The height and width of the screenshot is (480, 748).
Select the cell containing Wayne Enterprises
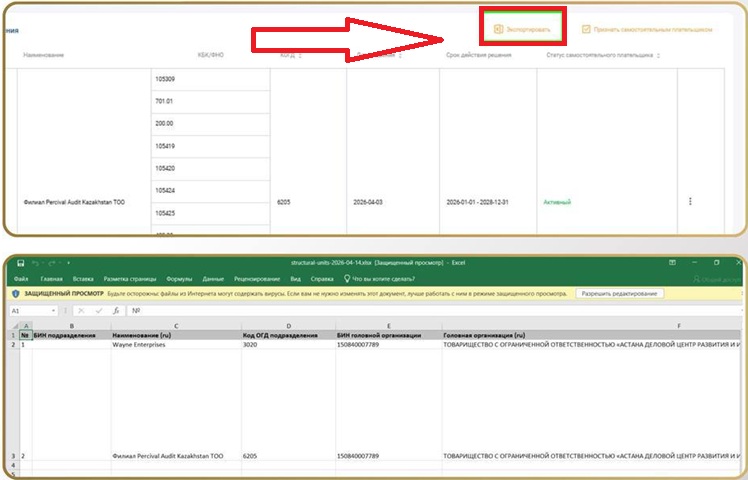click(x=175, y=344)
